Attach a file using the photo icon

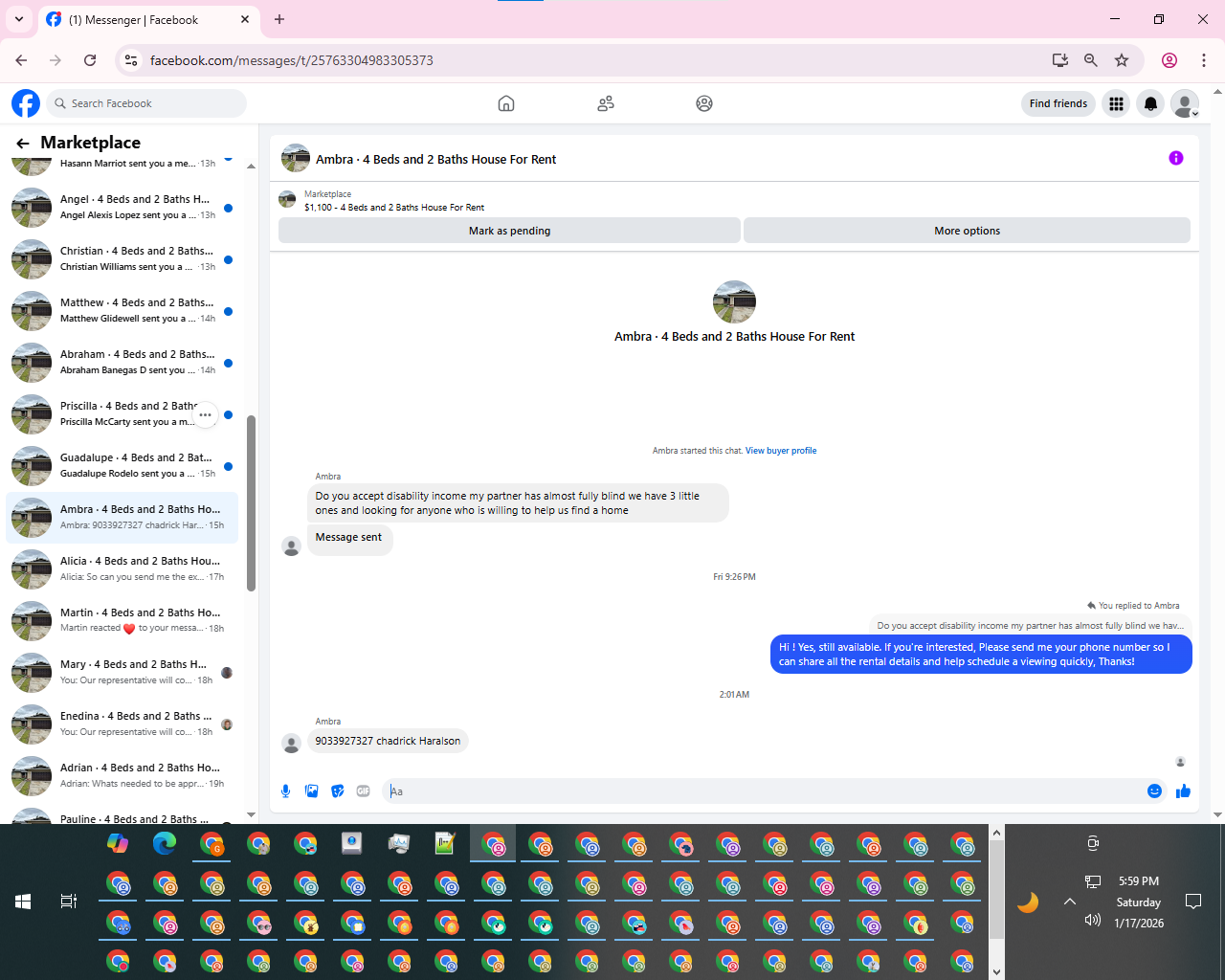click(x=311, y=791)
